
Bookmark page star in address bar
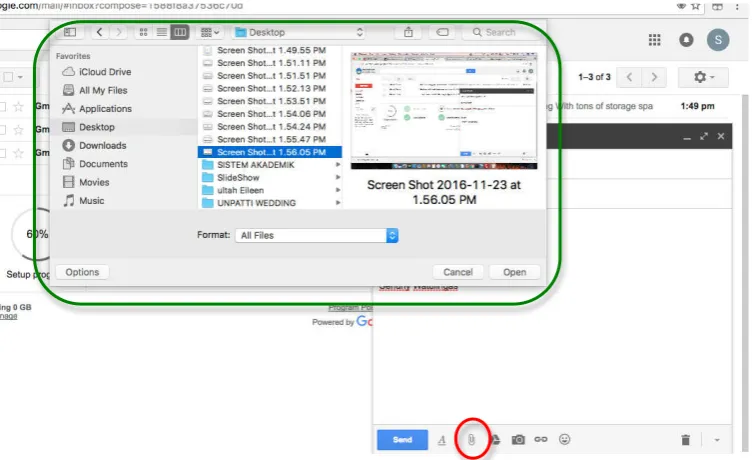[695, 6]
